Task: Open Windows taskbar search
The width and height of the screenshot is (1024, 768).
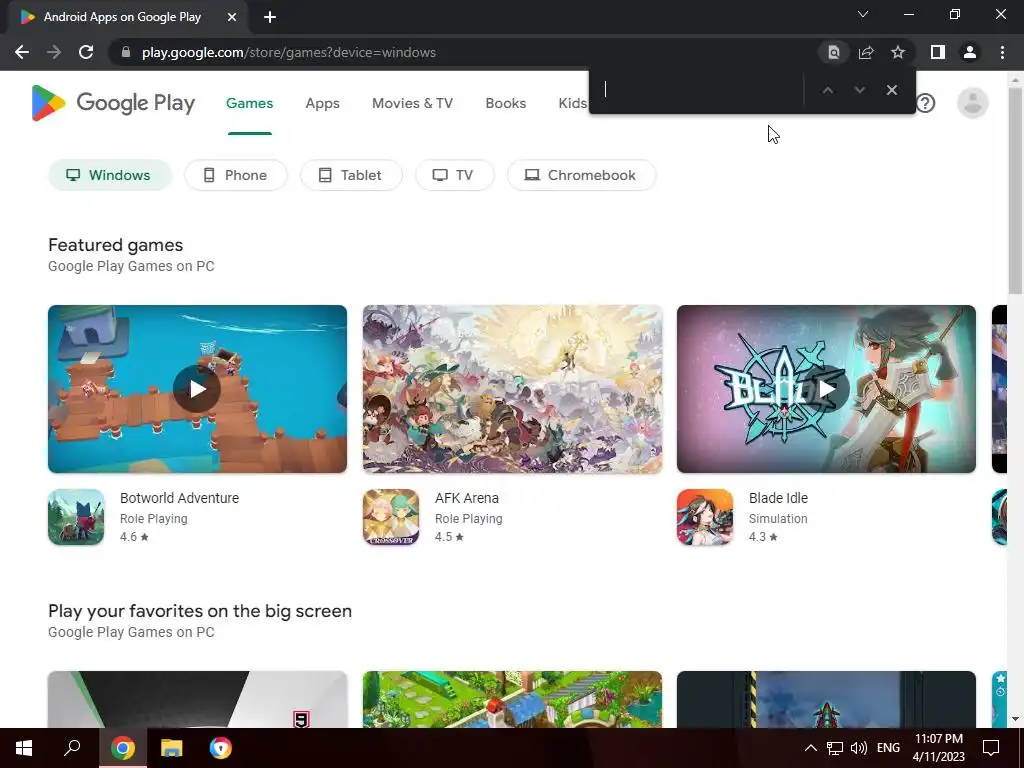Action: pyautogui.click(x=72, y=748)
